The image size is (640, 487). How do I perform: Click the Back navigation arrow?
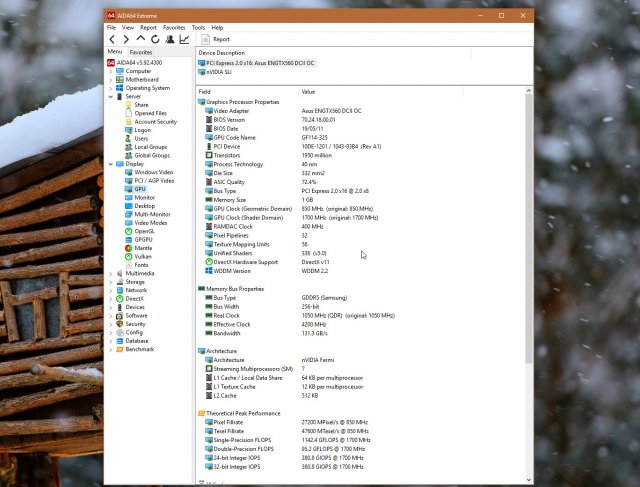[x=113, y=39]
